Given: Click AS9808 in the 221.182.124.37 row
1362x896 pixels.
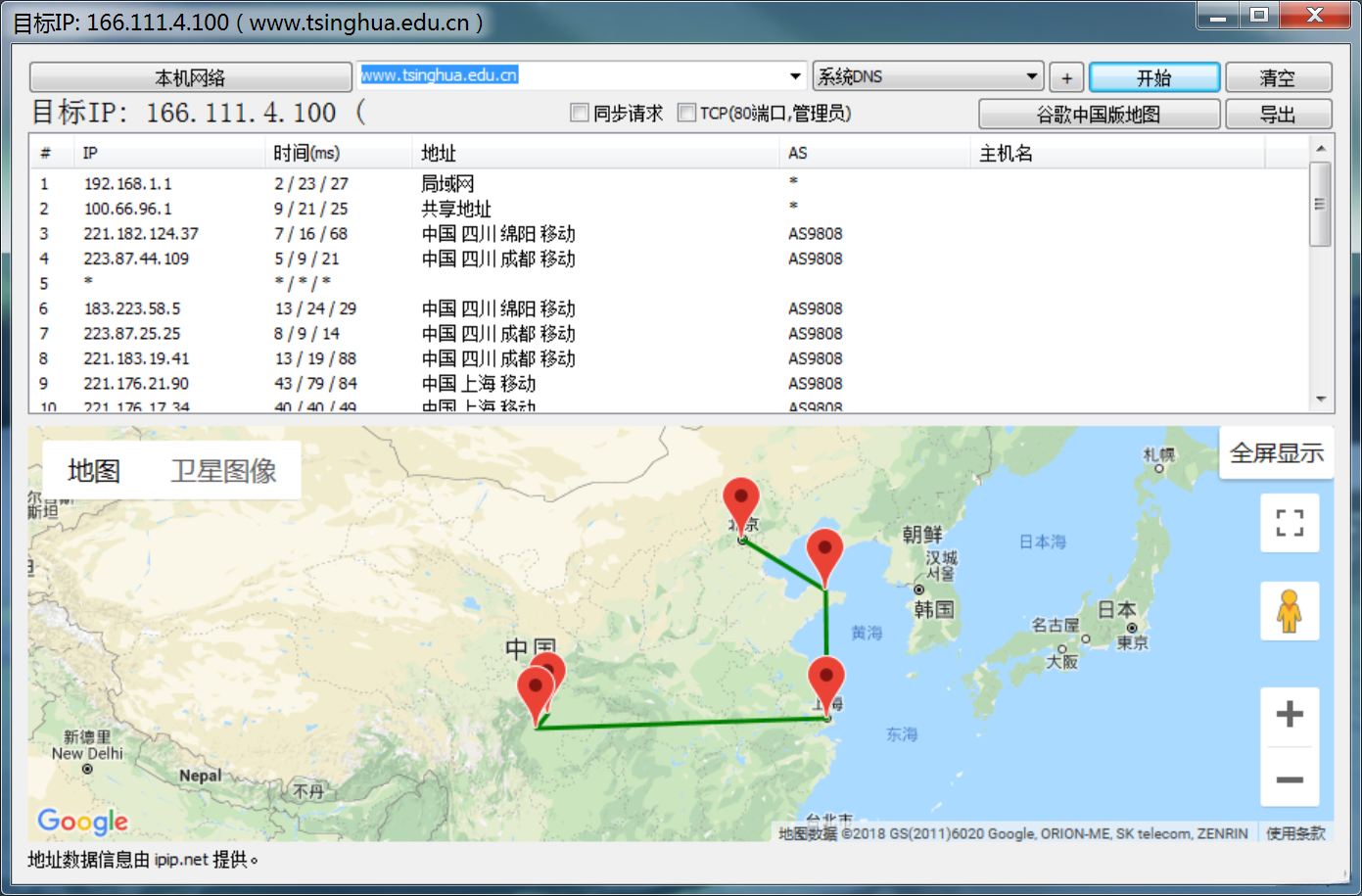Looking at the screenshot, I should [816, 233].
